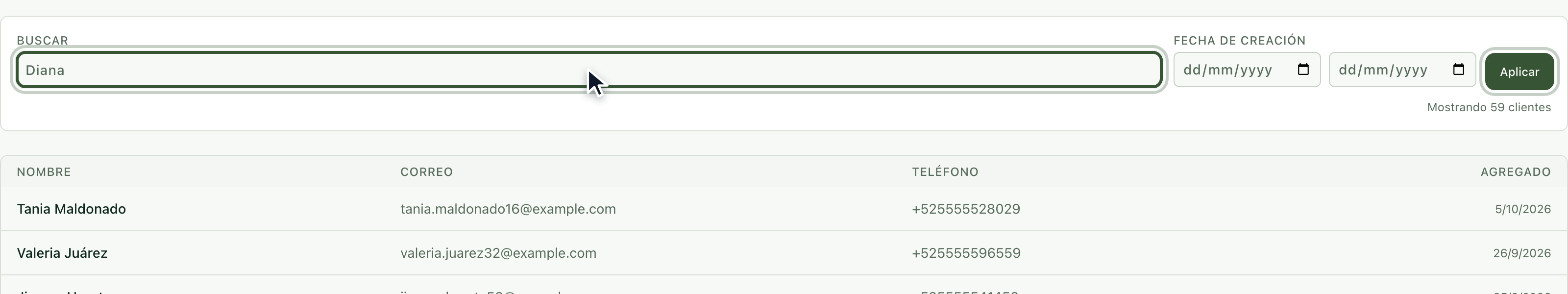Open the first date field's calendar picker icon
This screenshot has height=294, width=1568.
point(1303,70)
